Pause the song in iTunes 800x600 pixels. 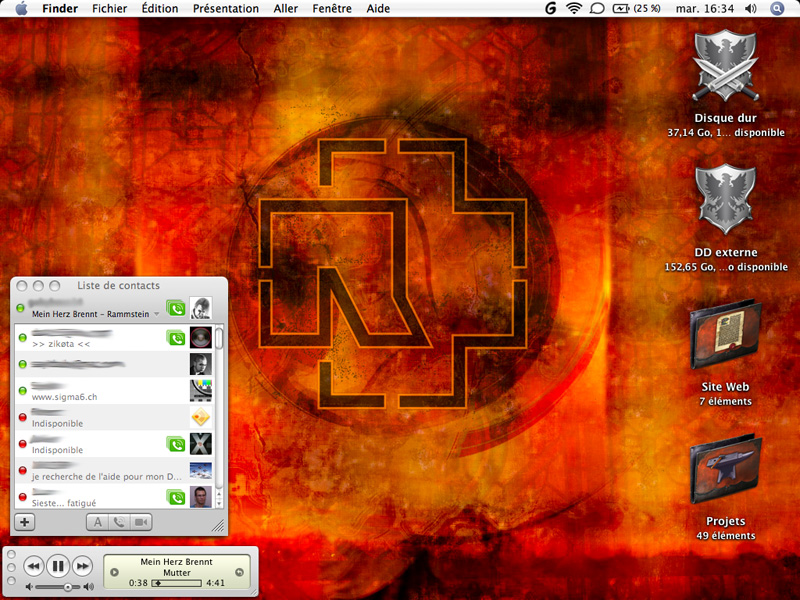coord(58,566)
